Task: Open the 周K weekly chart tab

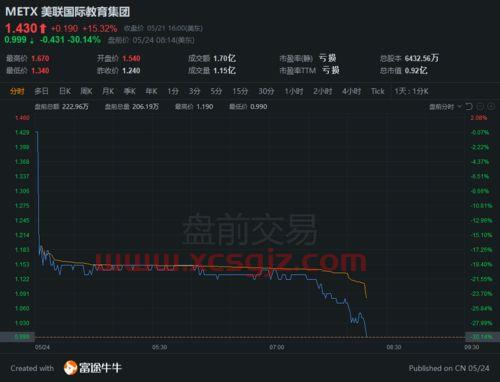Action: coord(86,91)
